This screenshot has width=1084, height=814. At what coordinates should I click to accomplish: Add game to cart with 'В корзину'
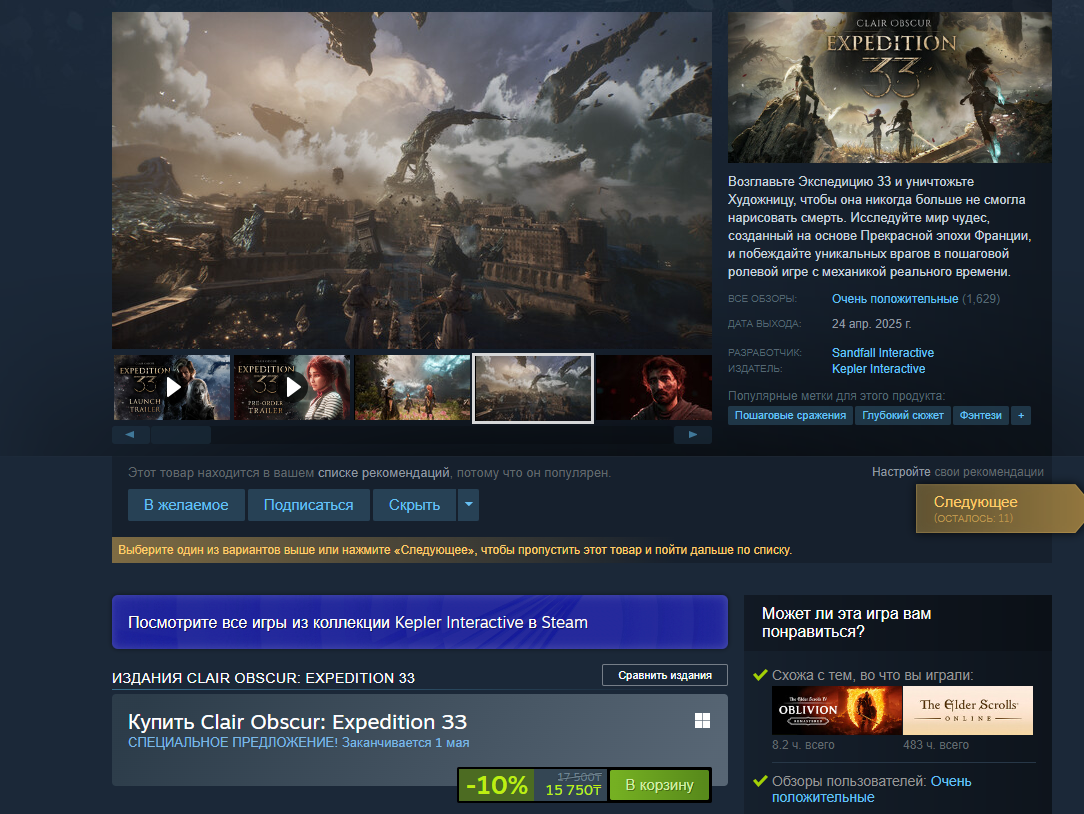(x=660, y=785)
